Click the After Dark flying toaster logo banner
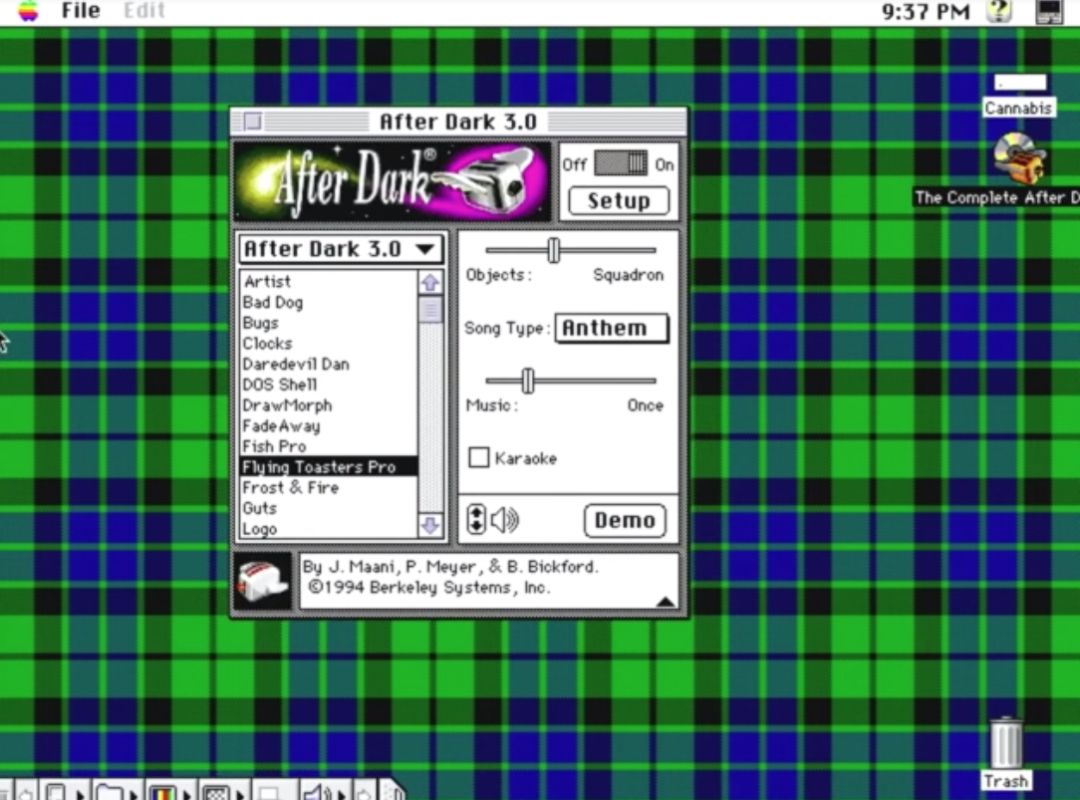1080x800 pixels. pyautogui.click(x=392, y=181)
